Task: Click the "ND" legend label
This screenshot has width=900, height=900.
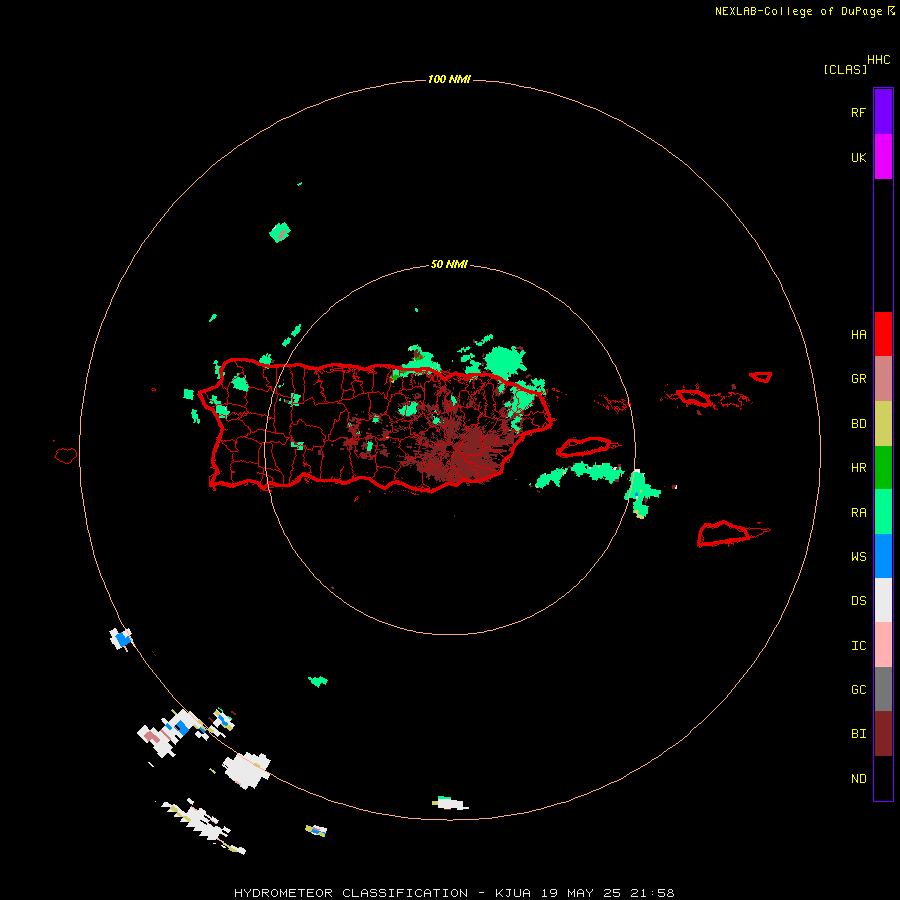Action: click(858, 779)
